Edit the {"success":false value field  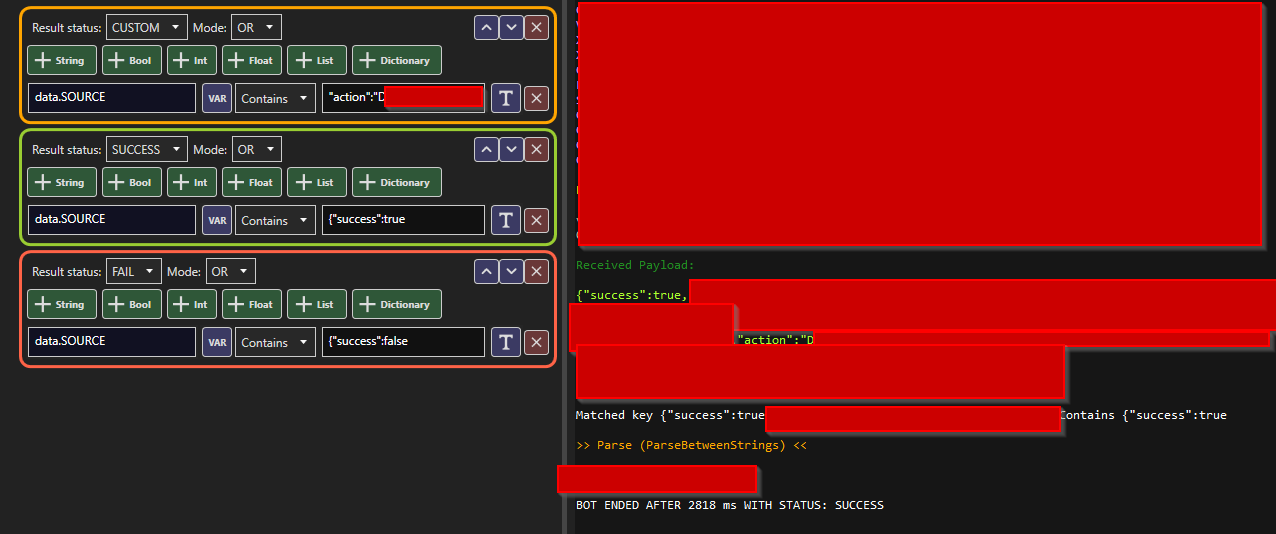coord(403,342)
